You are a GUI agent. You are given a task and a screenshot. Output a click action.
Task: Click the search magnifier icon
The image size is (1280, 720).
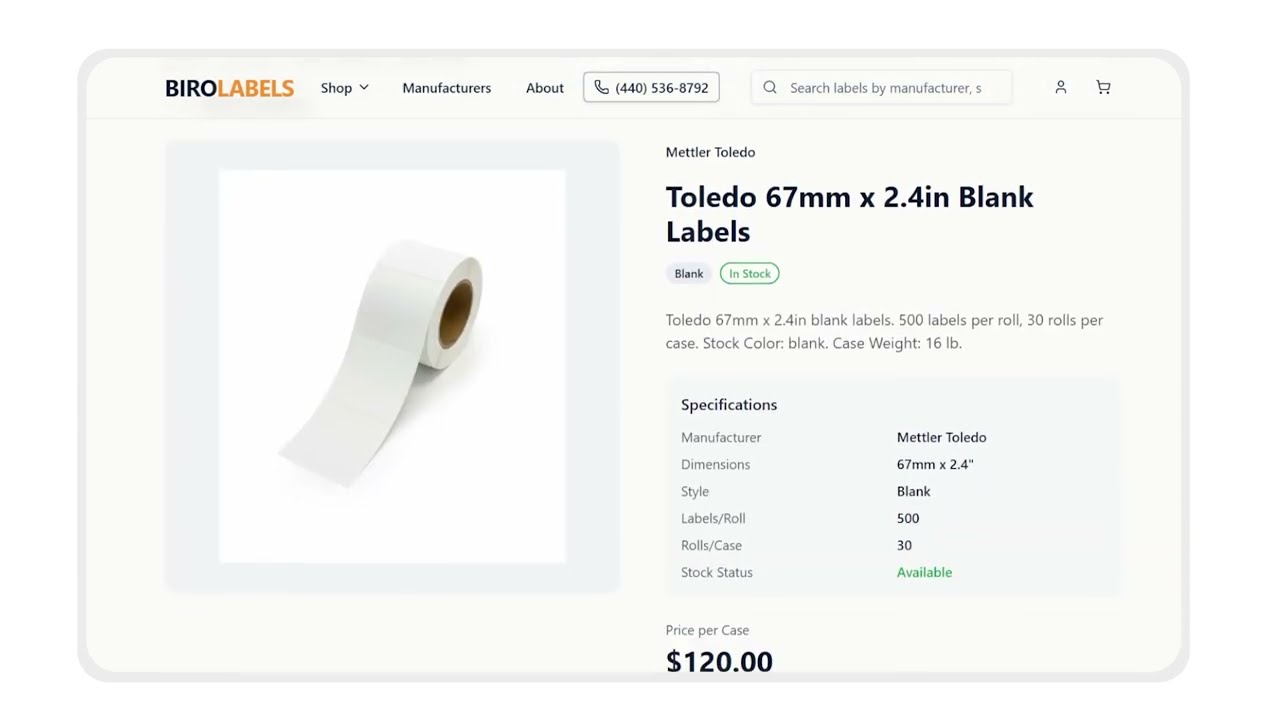pyautogui.click(x=770, y=88)
